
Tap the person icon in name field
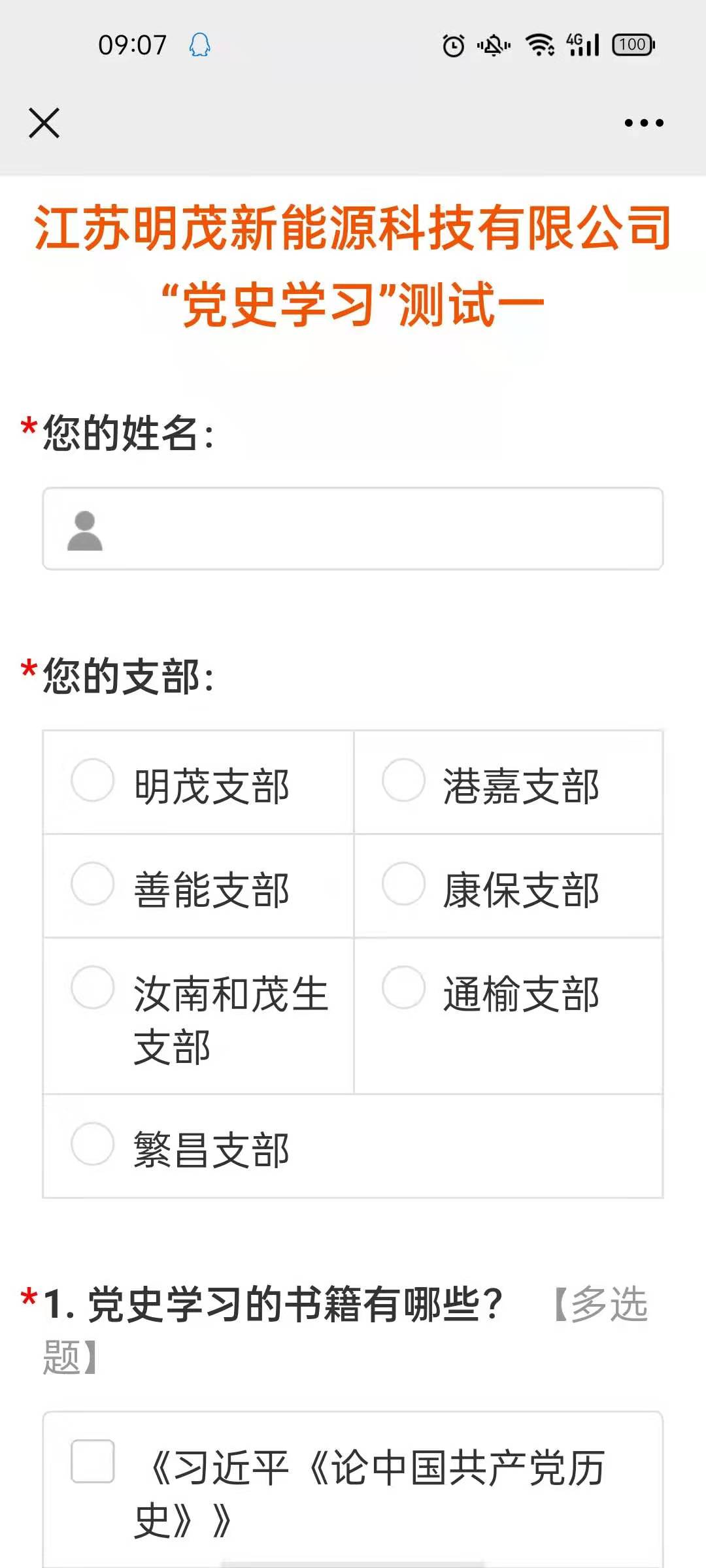click(85, 531)
